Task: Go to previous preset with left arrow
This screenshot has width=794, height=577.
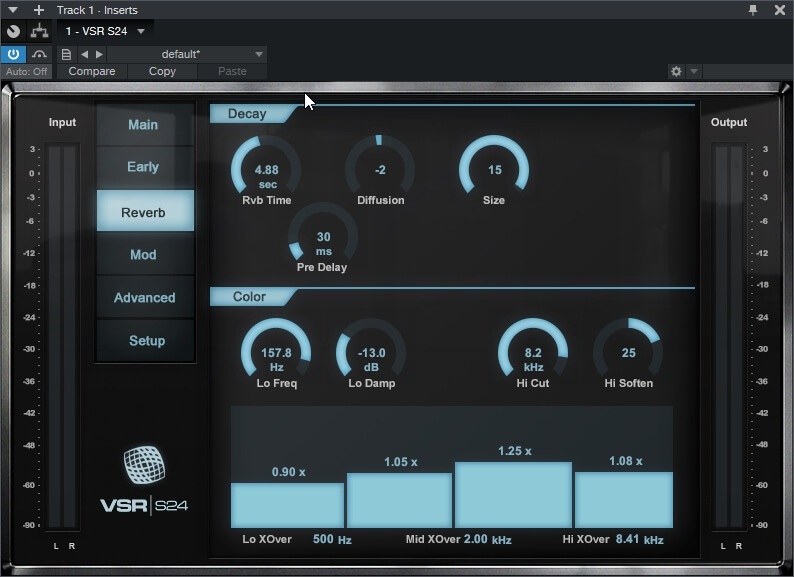Action: [85, 54]
